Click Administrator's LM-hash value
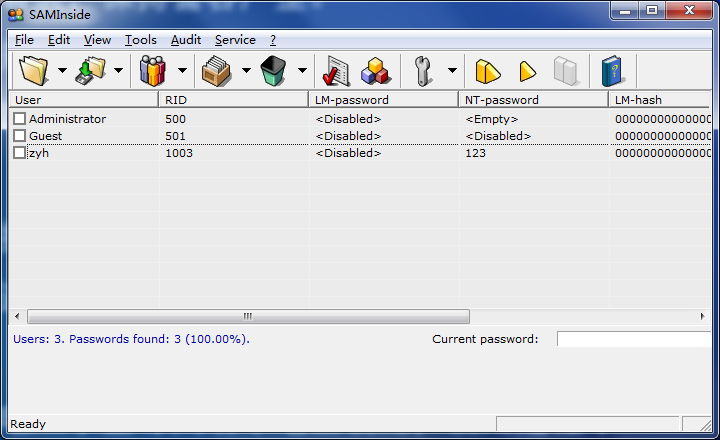Image resolution: width=720 pixels, height=440 pixels. pos(663,119)
